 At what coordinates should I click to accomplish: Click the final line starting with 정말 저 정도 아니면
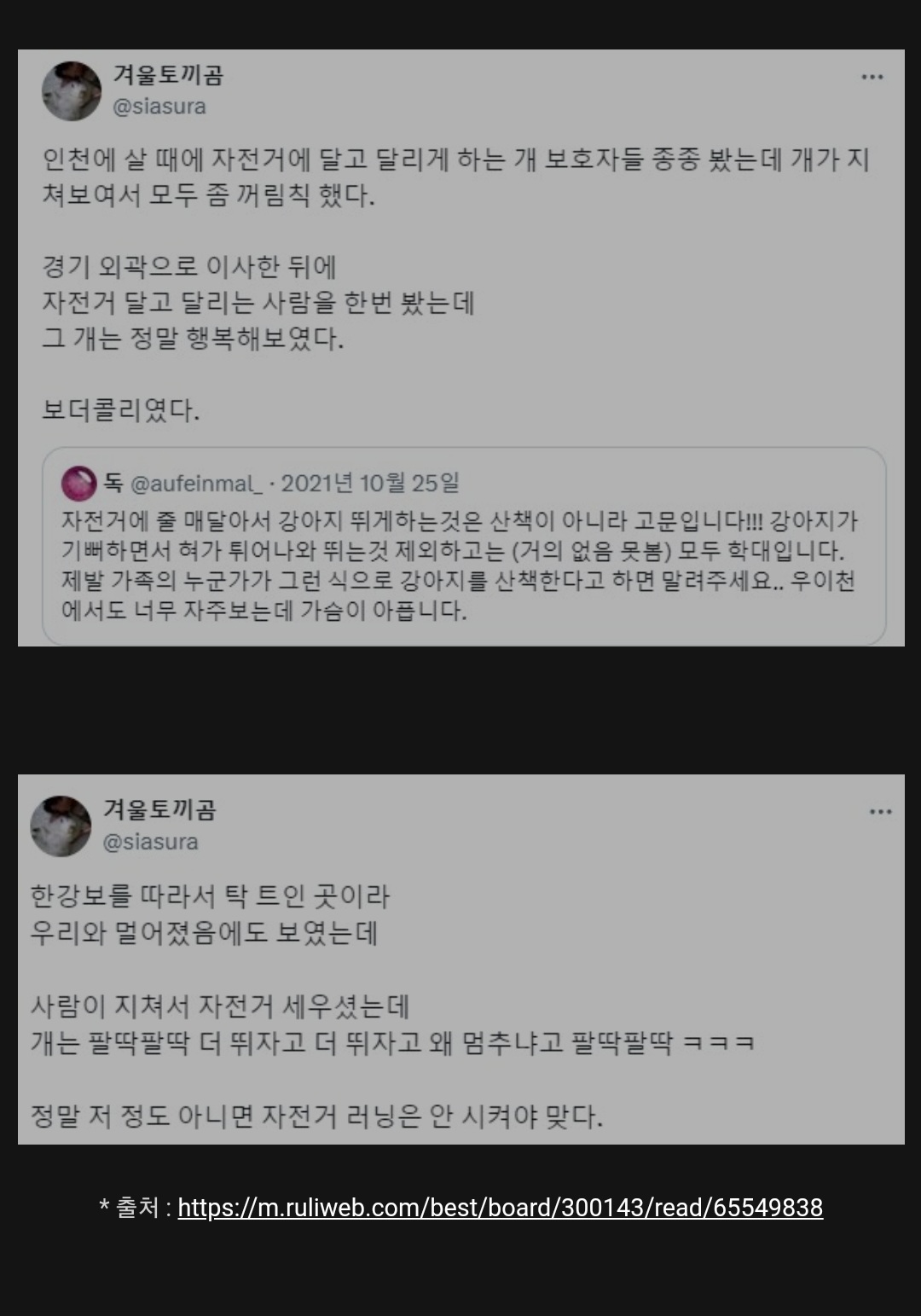point(316,1116)
